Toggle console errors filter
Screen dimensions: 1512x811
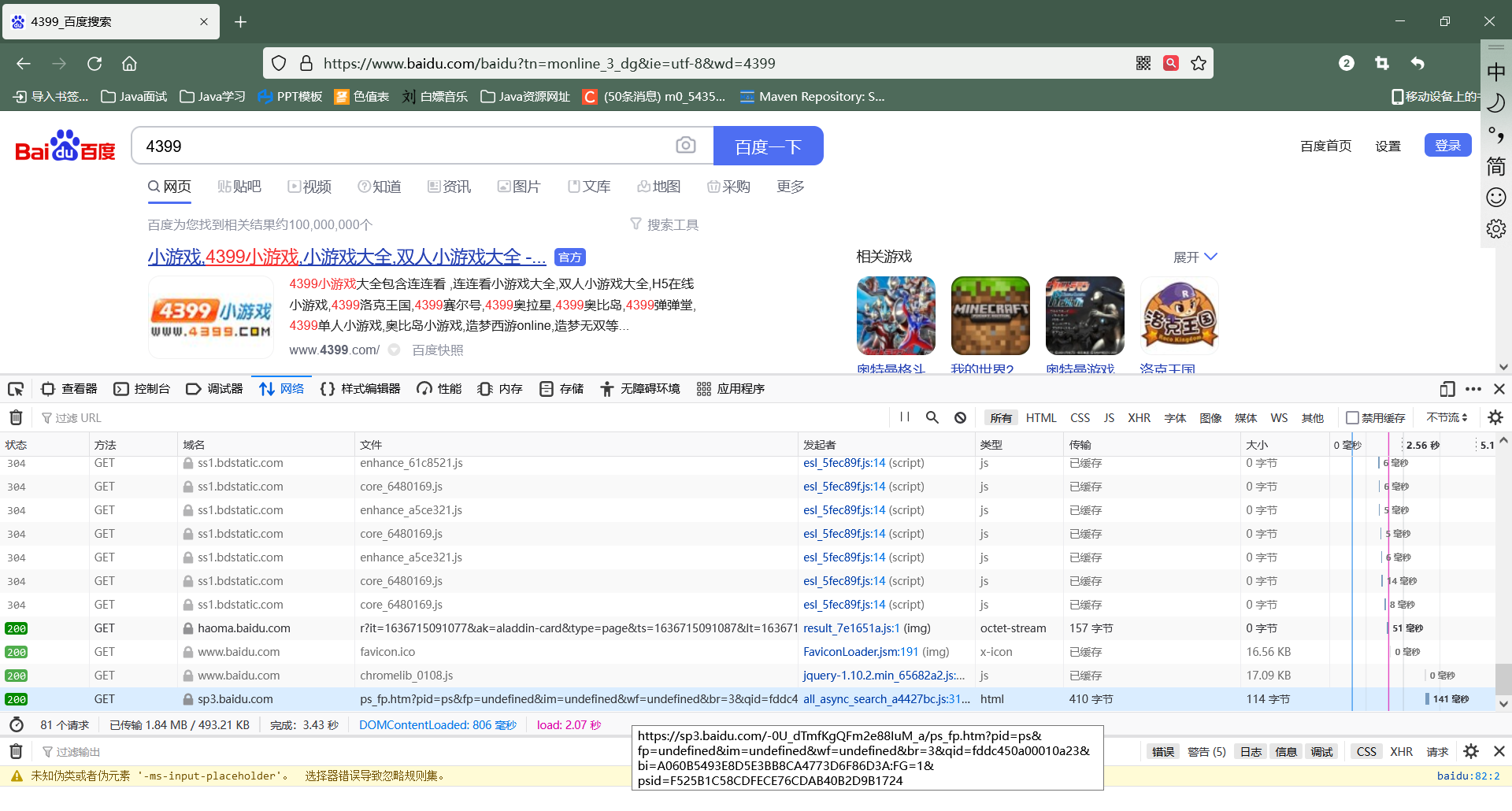1163,752
